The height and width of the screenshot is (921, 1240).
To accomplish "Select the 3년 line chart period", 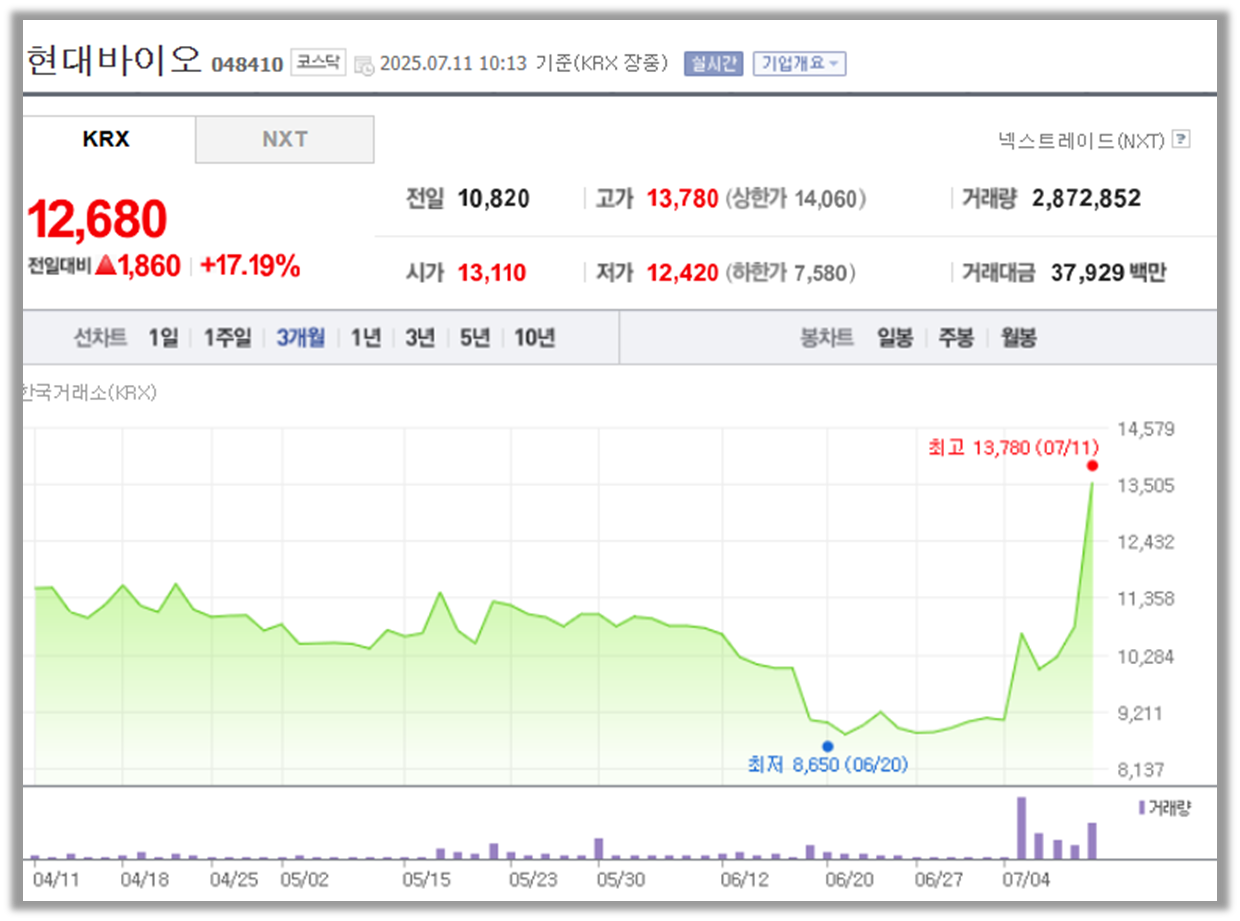I will (x=420, y=338).
